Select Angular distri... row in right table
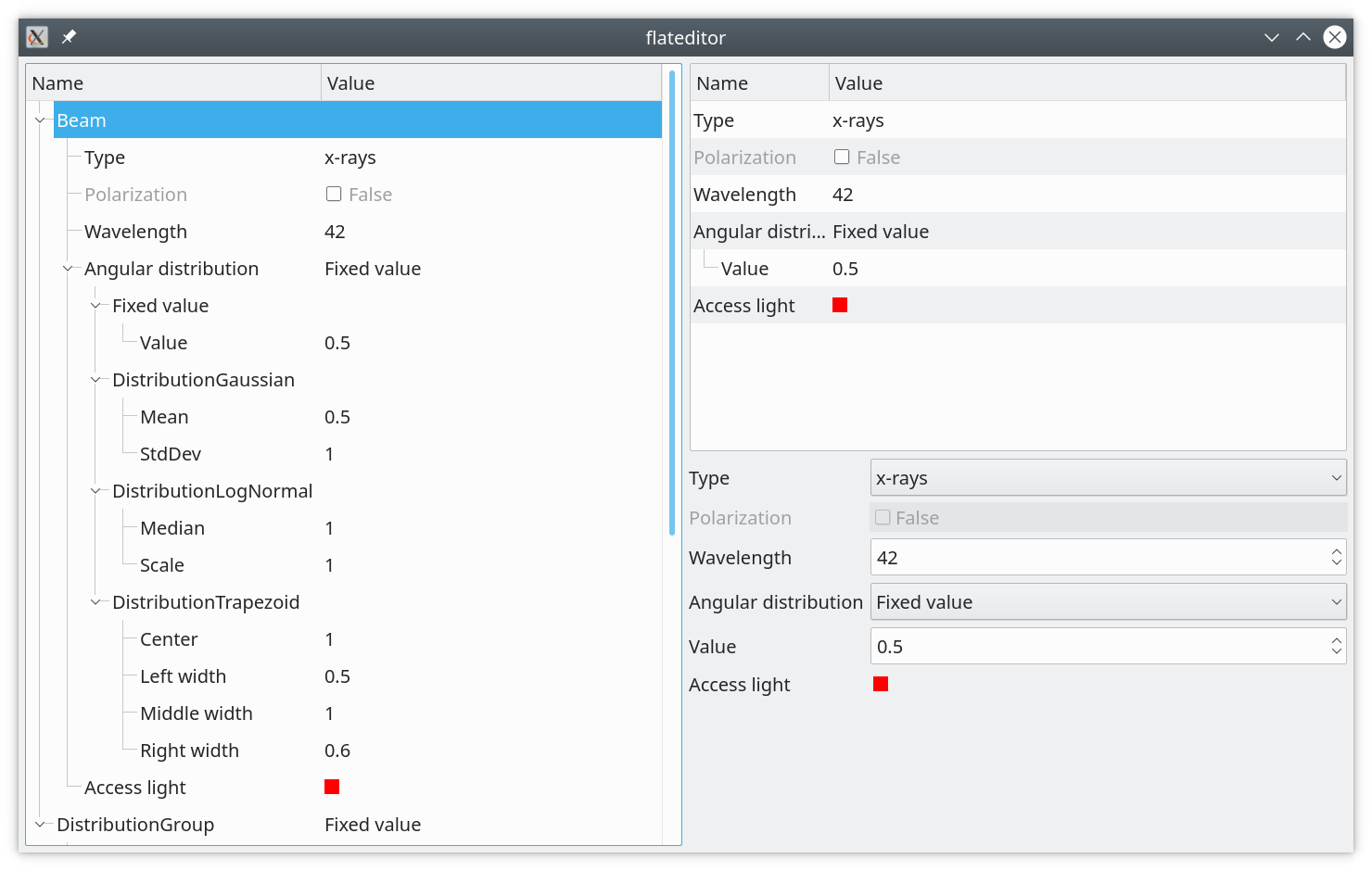1372x871 pixels. 1018,232
